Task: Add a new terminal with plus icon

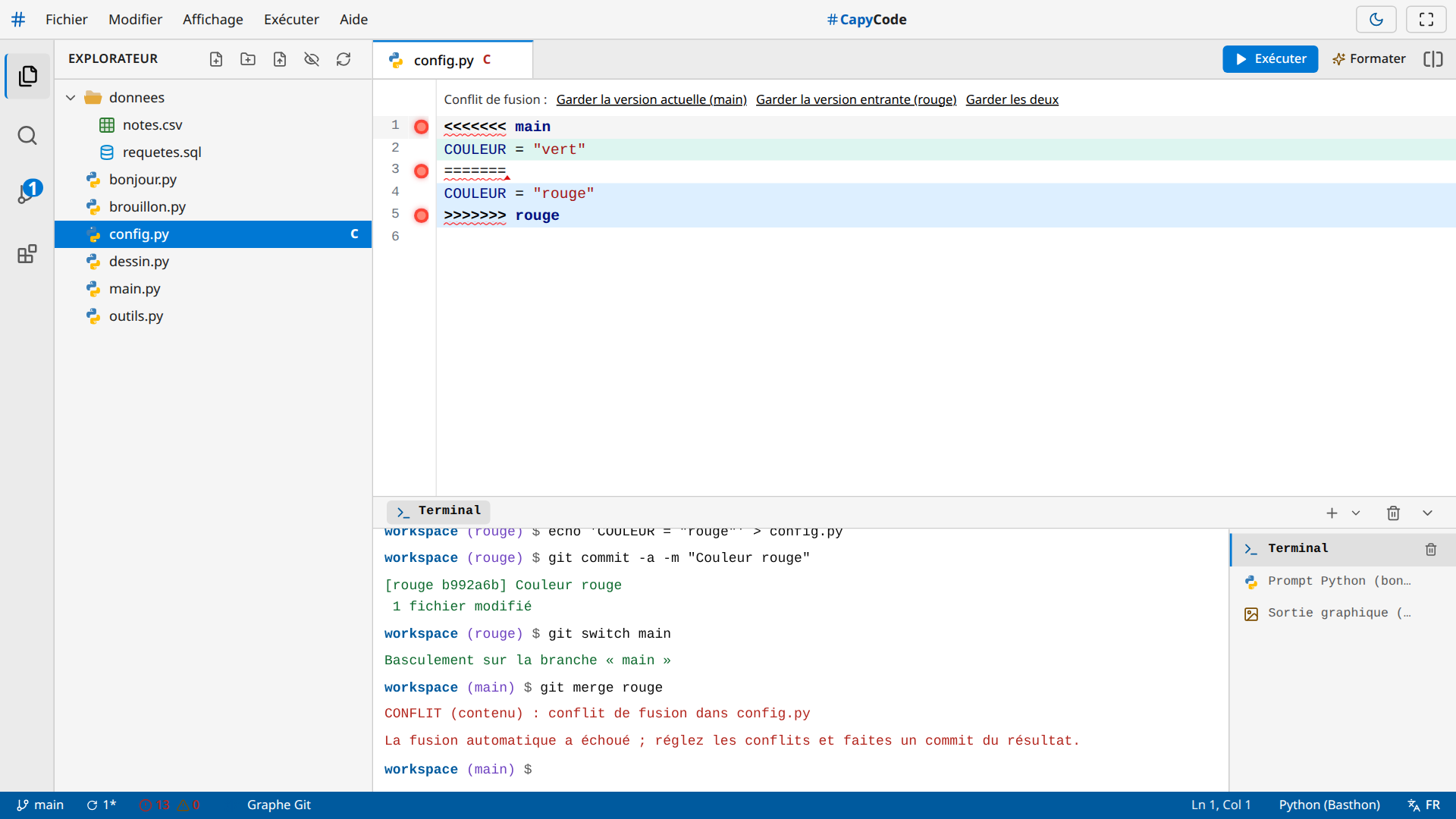Action: coord(1332,513)
